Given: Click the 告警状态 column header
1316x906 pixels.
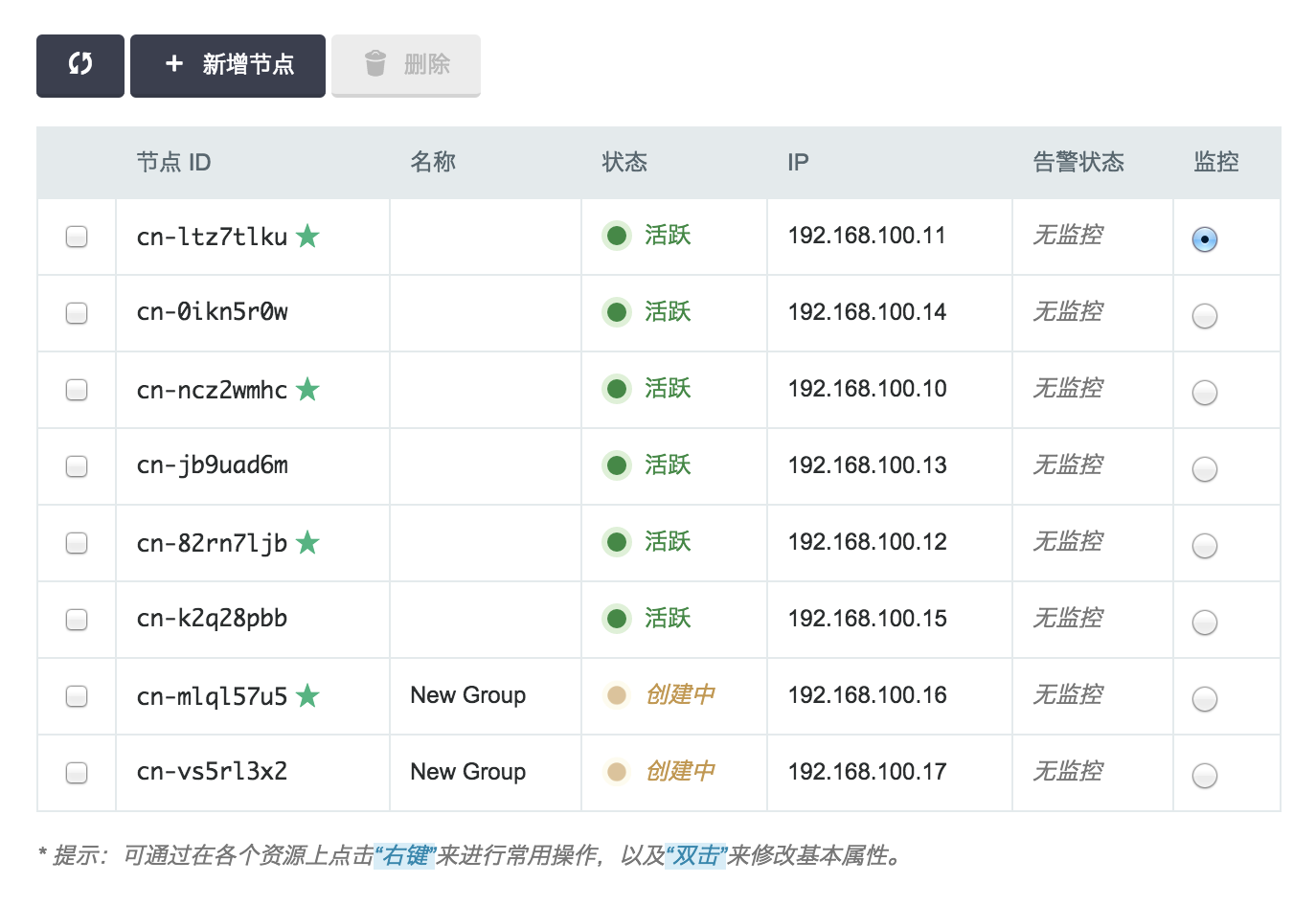Looking at the screenshot, I should pos(1078,163).
